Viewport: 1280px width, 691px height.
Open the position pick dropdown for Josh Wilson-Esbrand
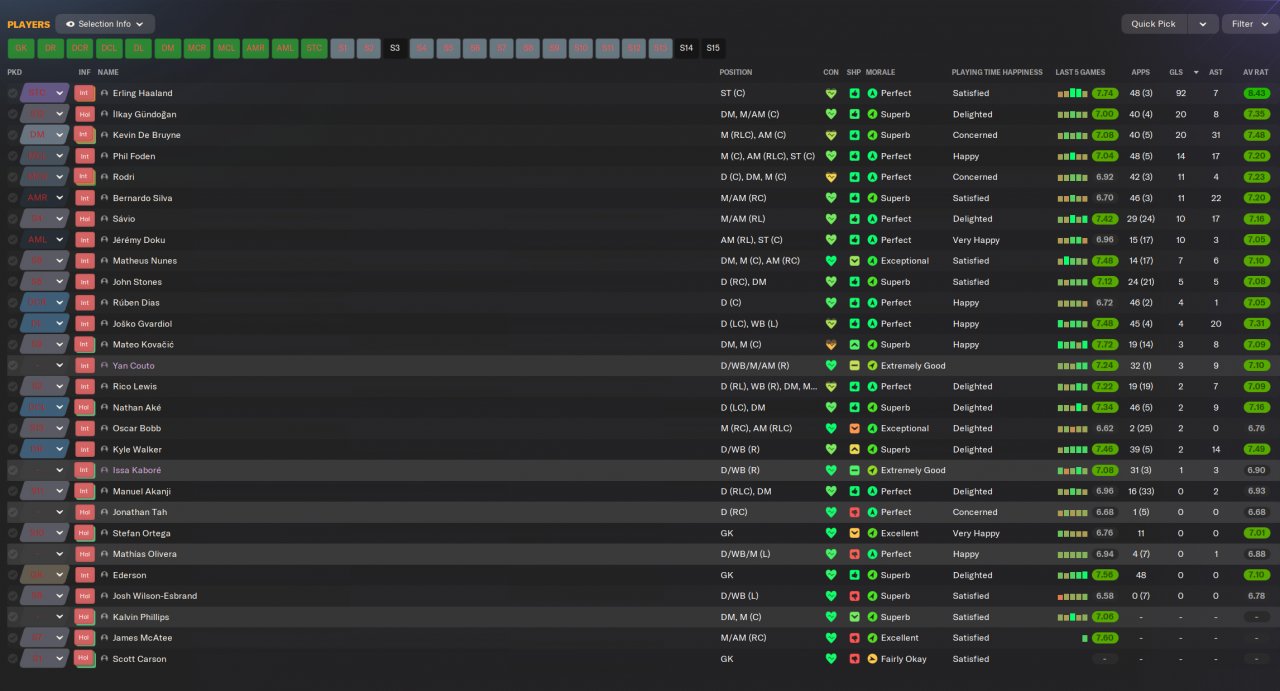(x=59, y=596)
